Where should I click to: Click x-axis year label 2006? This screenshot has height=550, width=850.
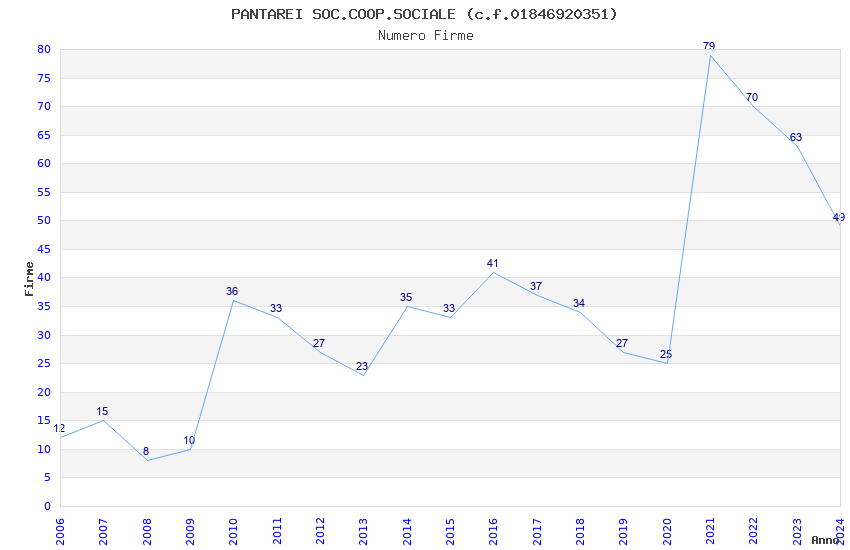pos(60,532)
